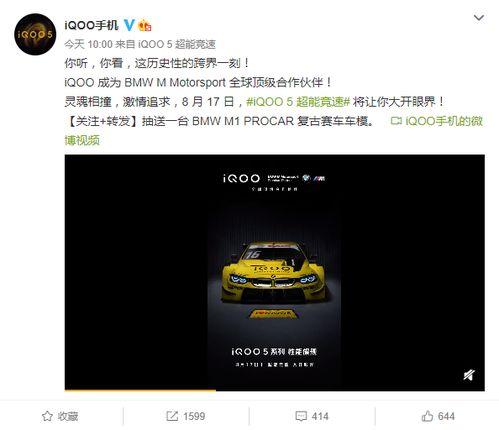The image size is (499, 430).
Task: Click the 收藏 favorite label
Action: [x=68, y=416]
